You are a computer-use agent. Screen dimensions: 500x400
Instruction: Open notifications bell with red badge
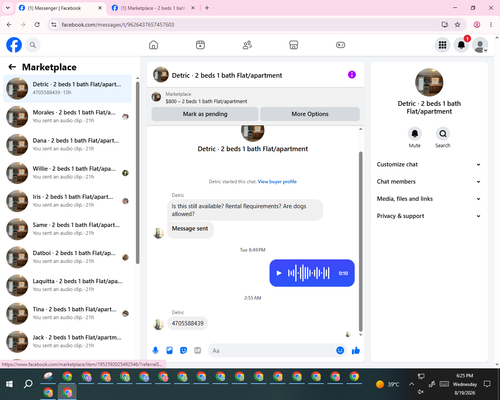coord(461,45)
